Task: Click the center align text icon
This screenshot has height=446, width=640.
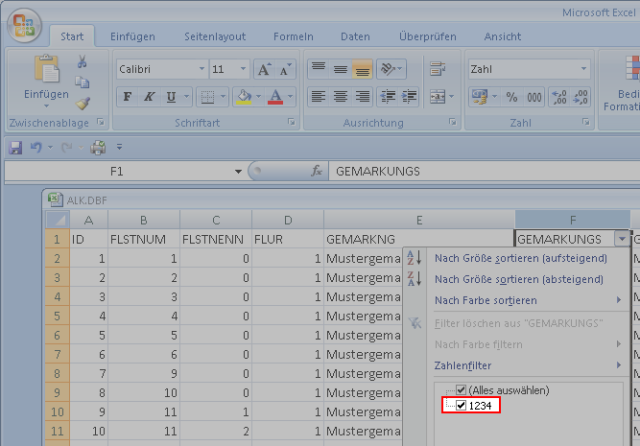Action: (x=341, y=97)
